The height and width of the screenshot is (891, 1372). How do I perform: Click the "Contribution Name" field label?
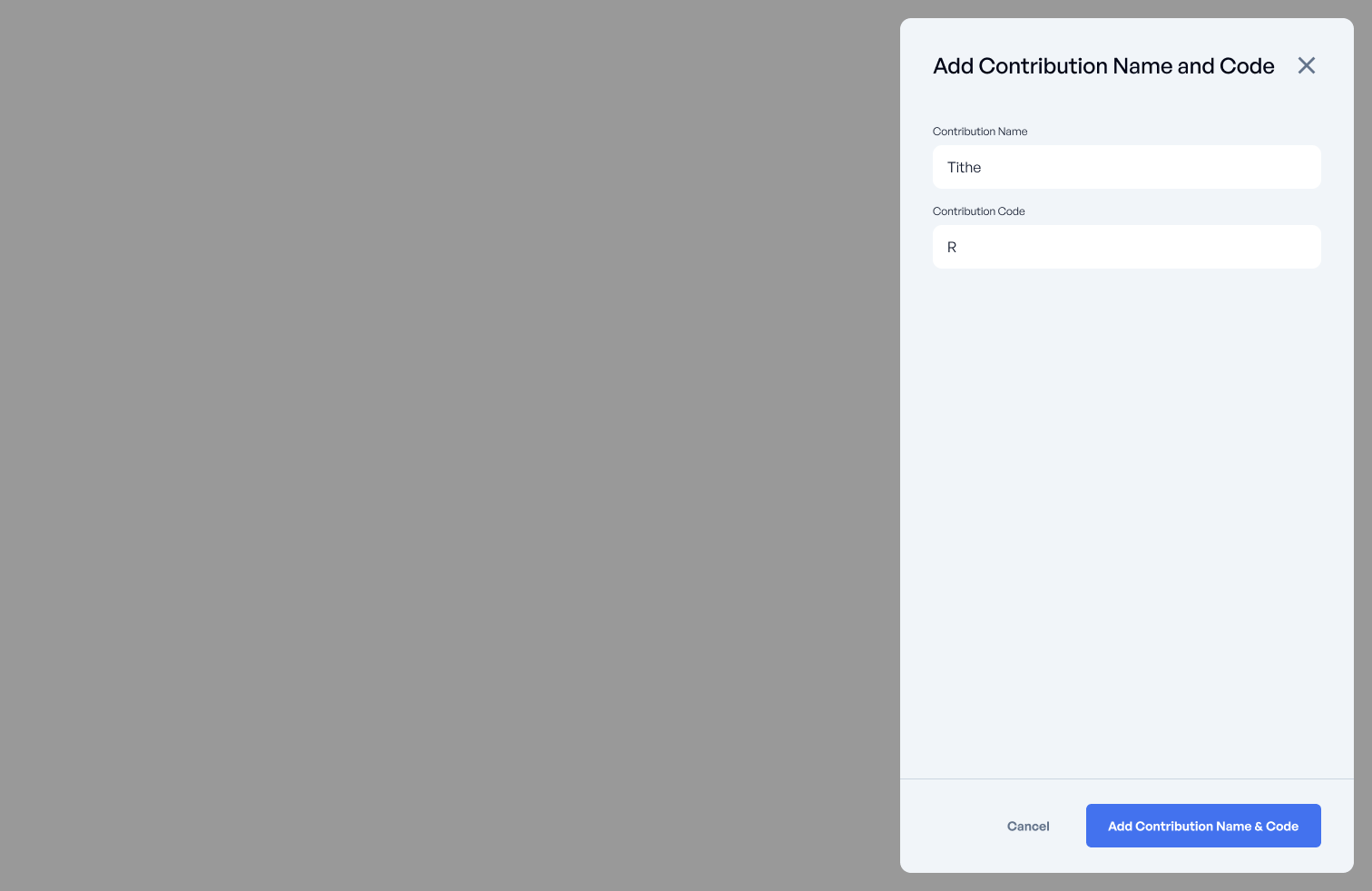[980, 132]
